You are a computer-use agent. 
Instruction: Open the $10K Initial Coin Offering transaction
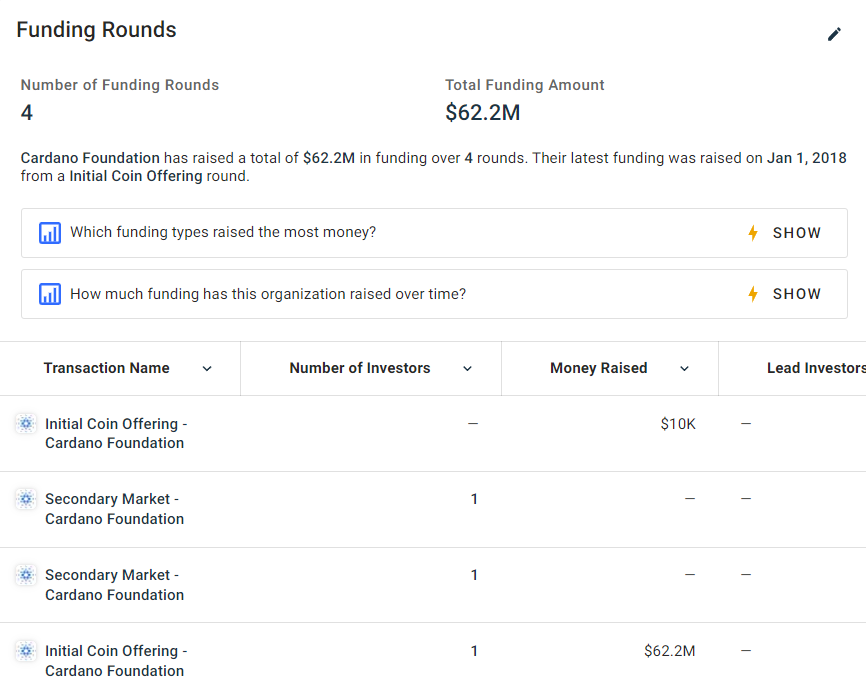click(x=116, y=433)
